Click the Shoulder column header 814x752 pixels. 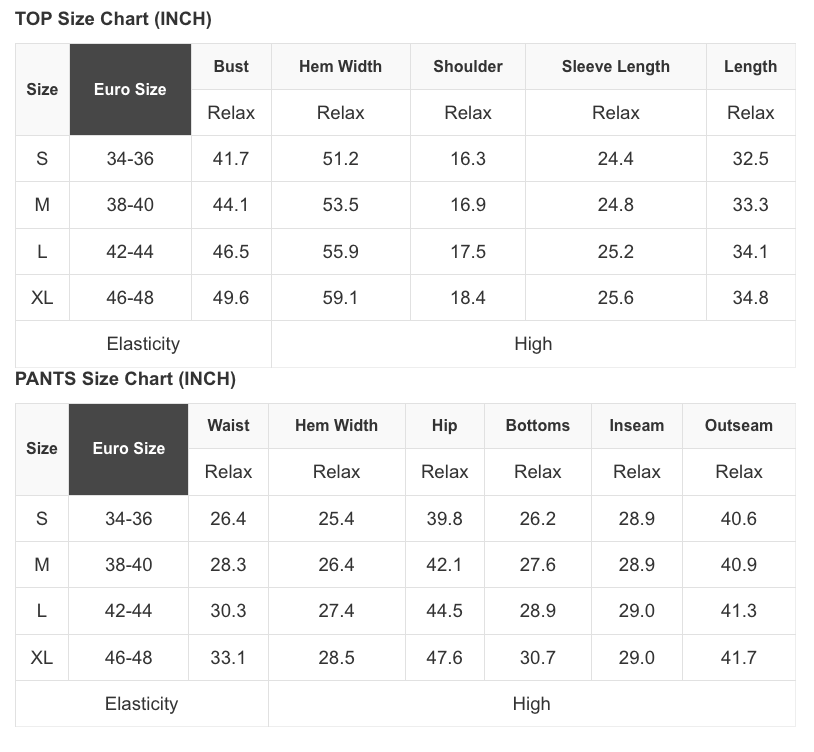coord(468,67)
